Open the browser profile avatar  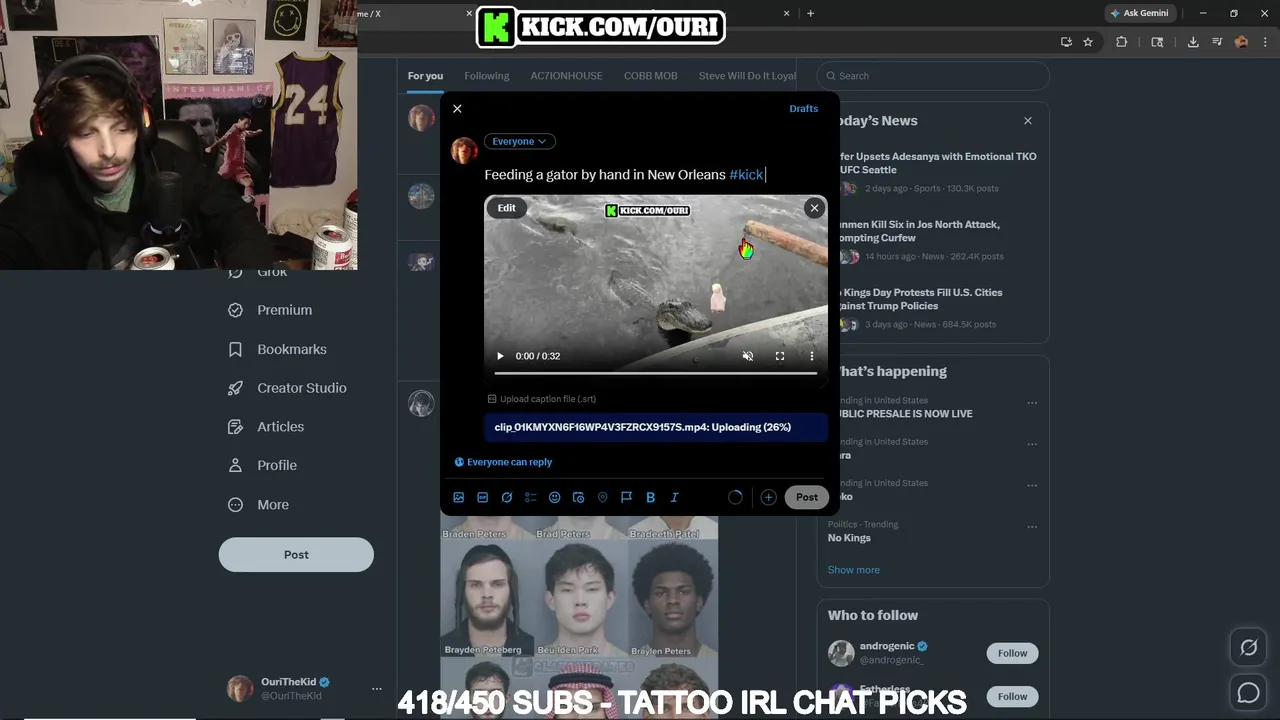[1241, 42]
